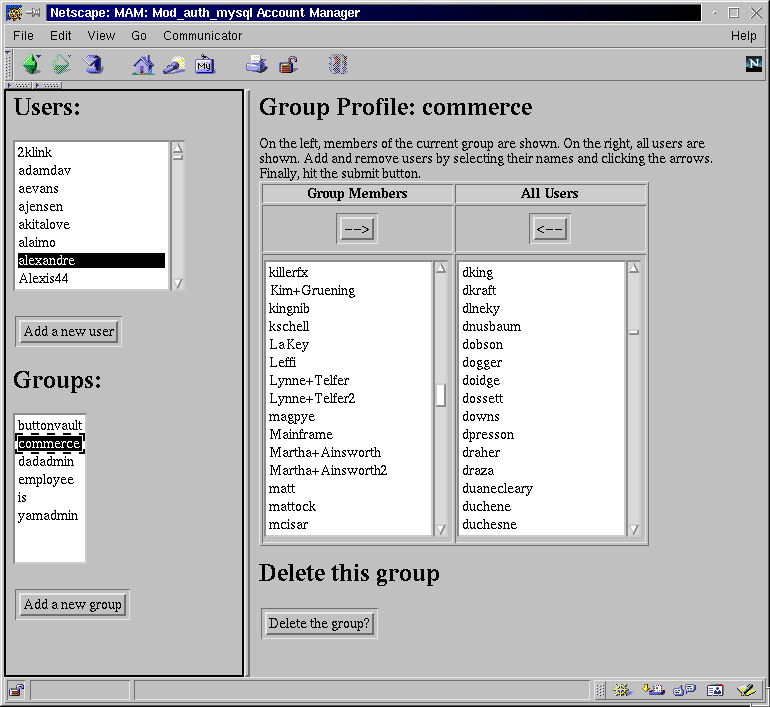Select Mainframe in Group Members
Viewport: 770px width, 707px height.
[349, 435]
